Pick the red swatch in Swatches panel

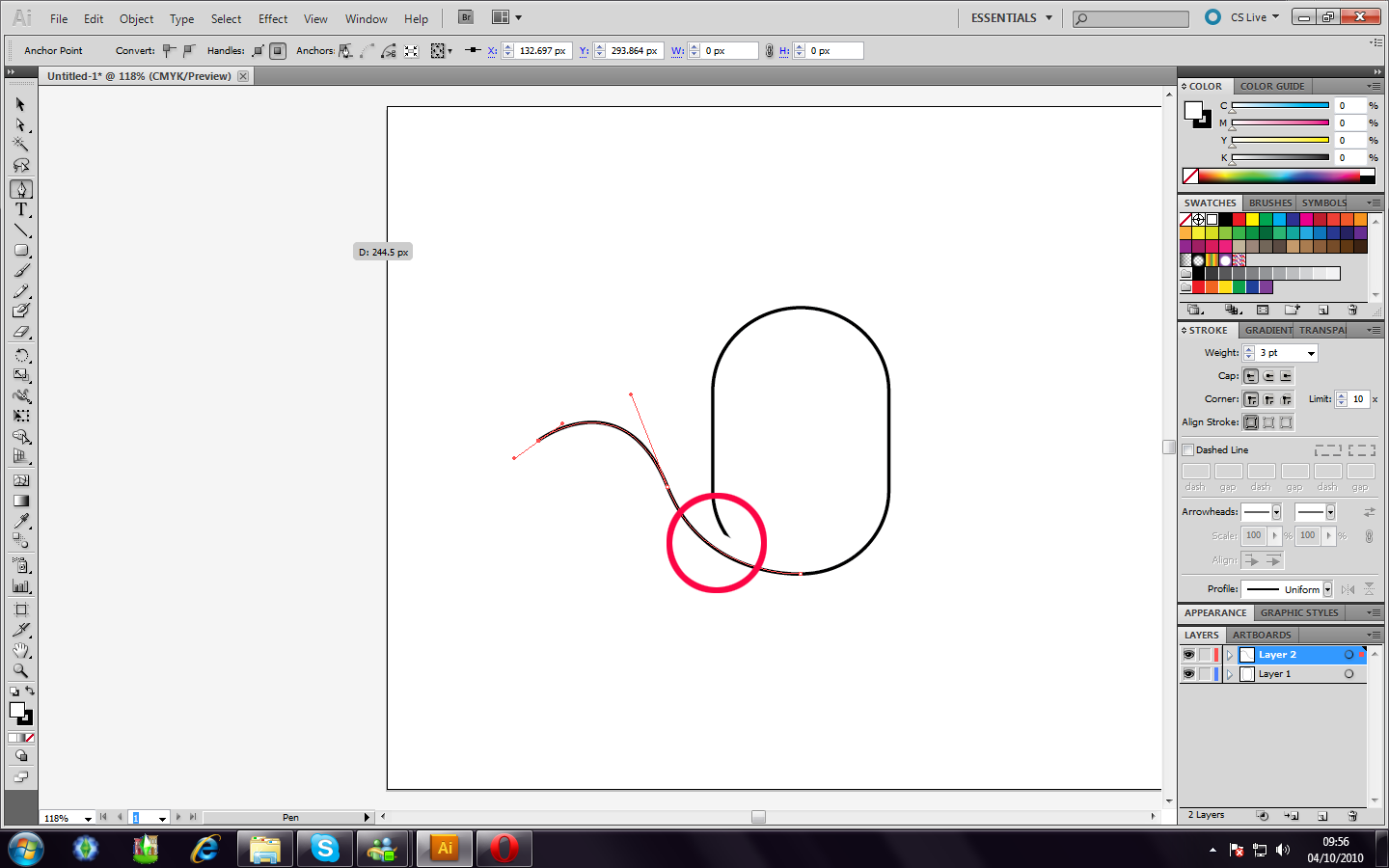point(1239,220)
